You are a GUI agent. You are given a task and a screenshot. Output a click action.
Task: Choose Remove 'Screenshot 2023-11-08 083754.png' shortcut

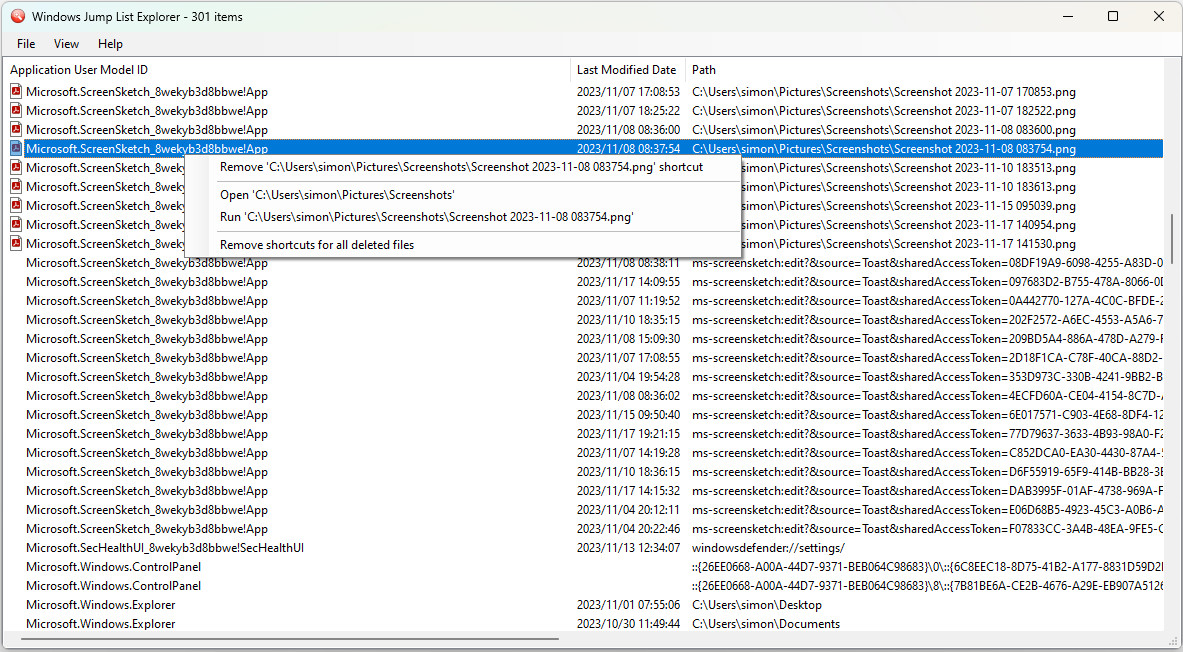point(461,167)
